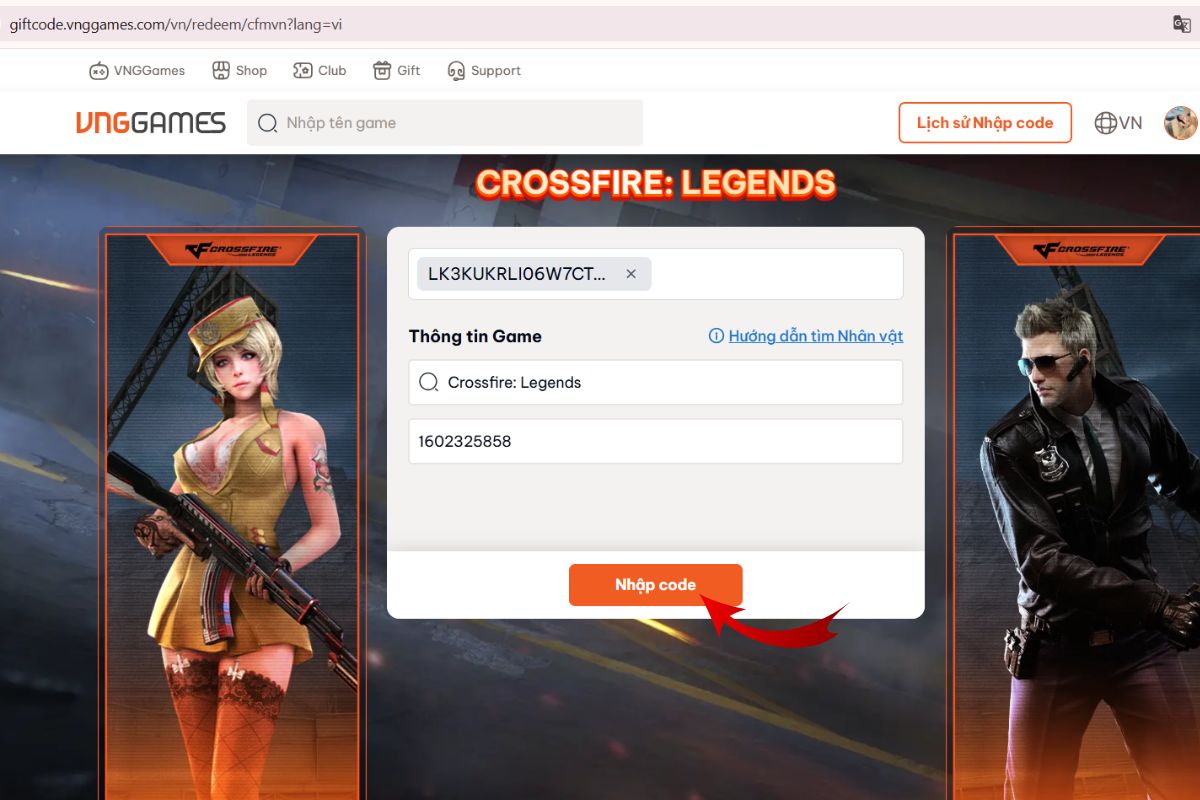Open the user profile avatar
Screen dimensions: 1200x800
pyautogui.click(x=1181, y=123)
